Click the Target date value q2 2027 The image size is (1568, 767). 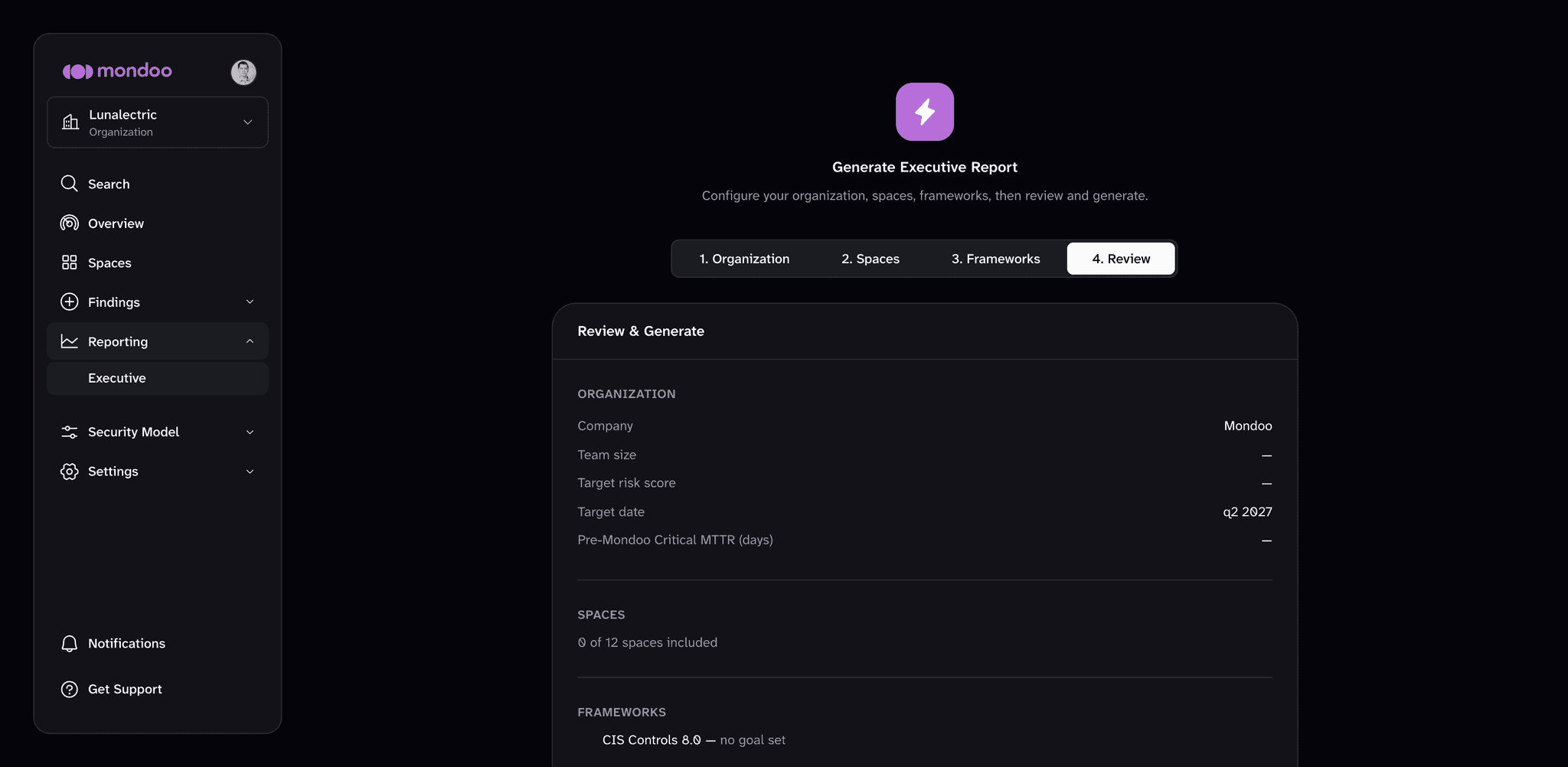click(1247, 511)
